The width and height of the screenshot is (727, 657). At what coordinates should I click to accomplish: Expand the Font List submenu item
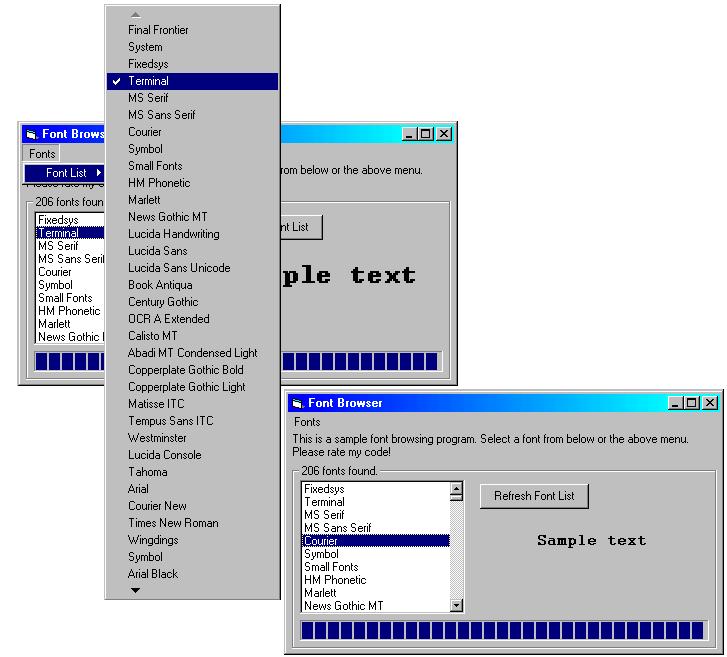pyautogui.click(x=66, y=173)
